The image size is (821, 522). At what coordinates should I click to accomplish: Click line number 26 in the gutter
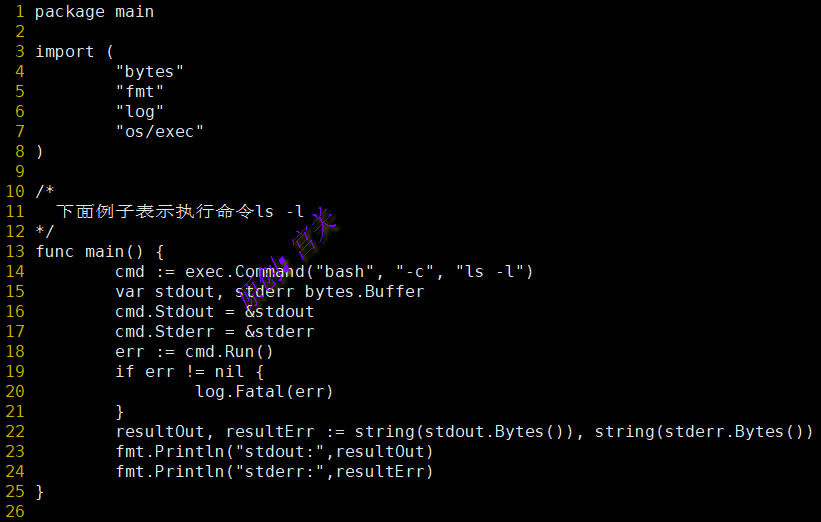pyautogui.click(x=14, y=512)
